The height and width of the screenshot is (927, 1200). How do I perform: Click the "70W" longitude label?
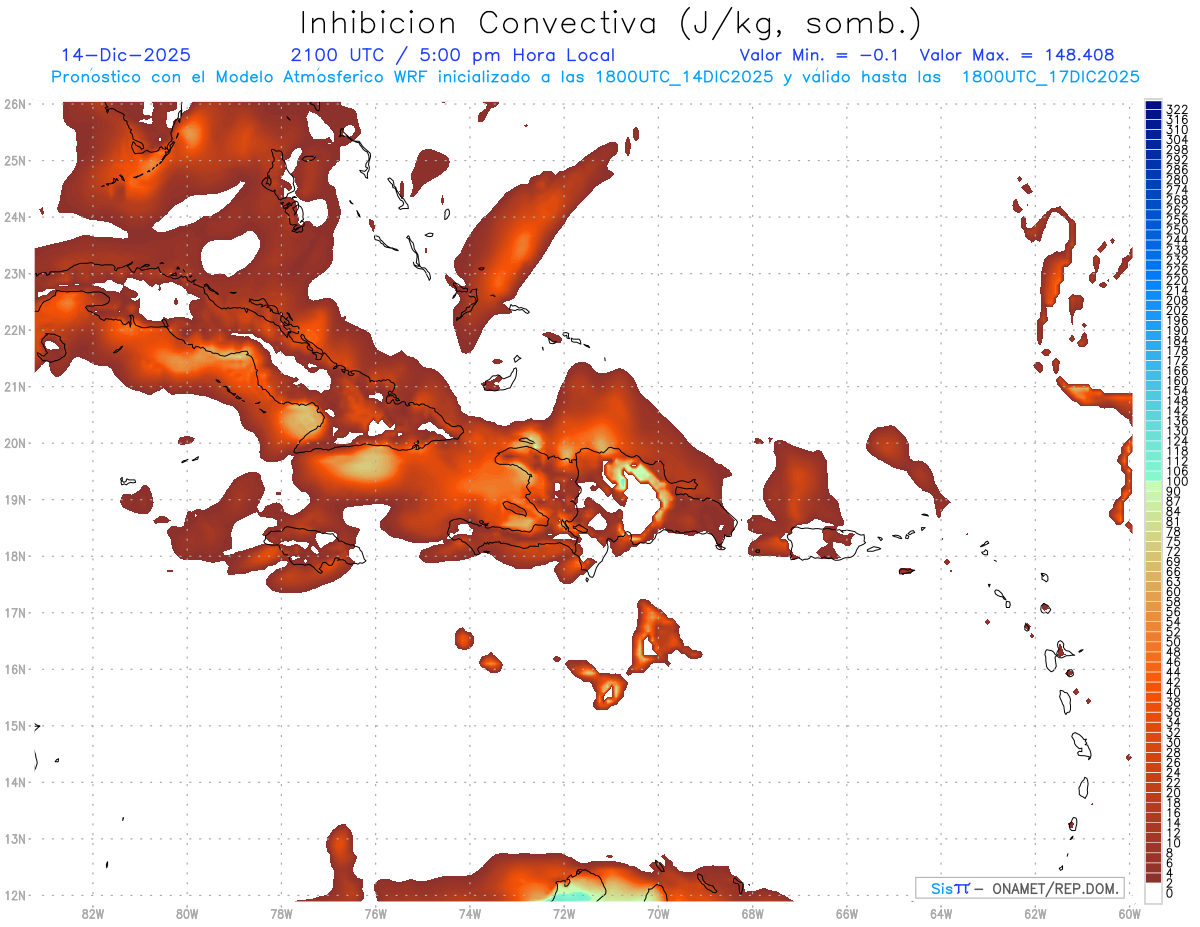(x=658, y=914)
